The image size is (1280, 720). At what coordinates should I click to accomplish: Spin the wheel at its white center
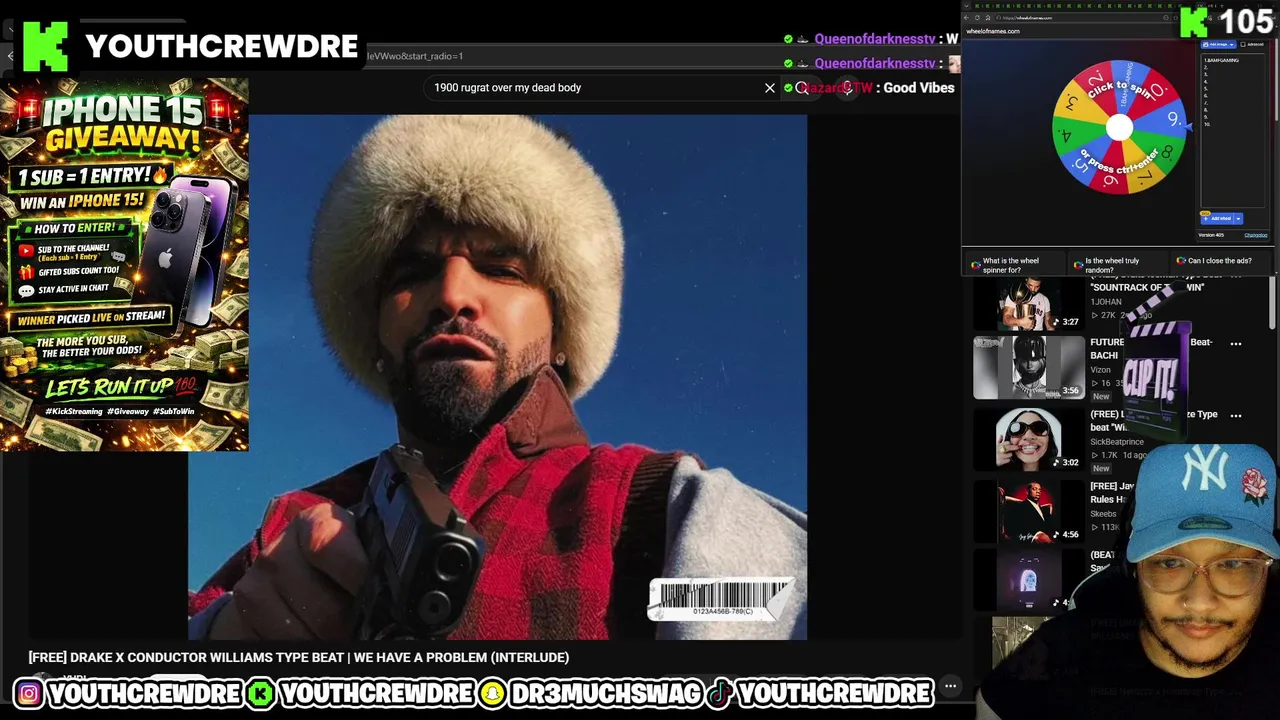[x=1119, y=127]
